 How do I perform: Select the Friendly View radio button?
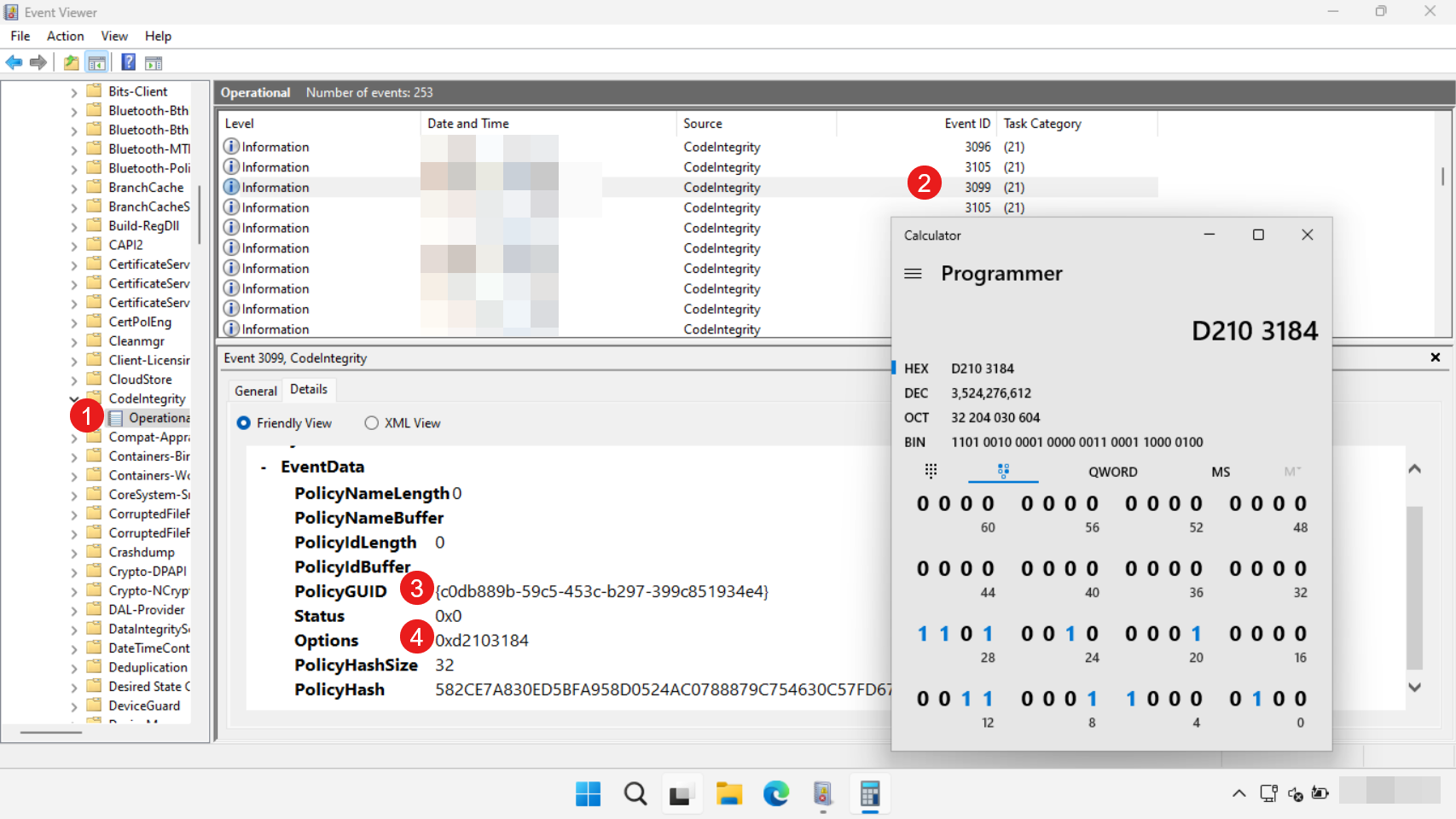pos(244,423)
